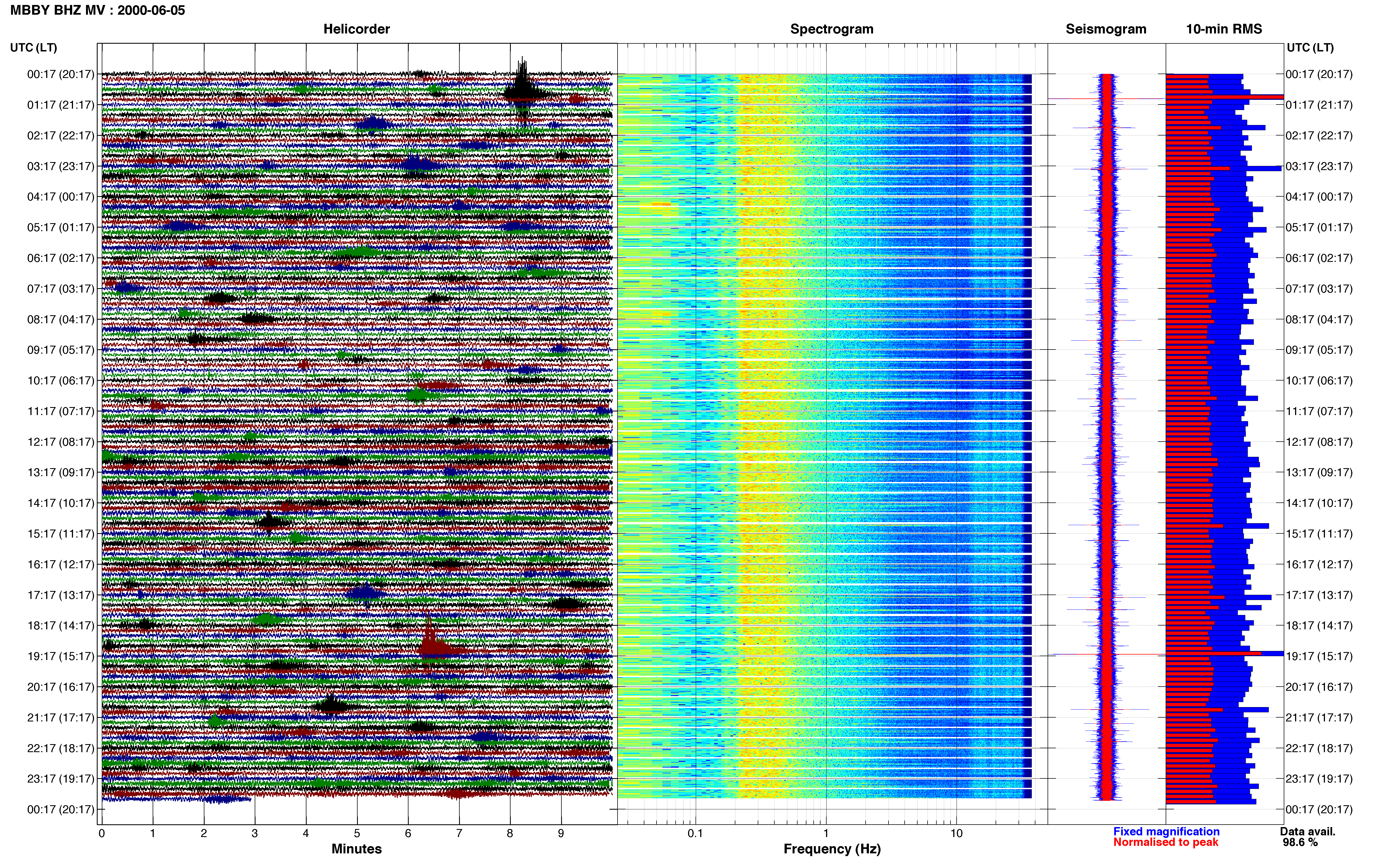Select RMS-side time label '13:17 (09:17)'
The image size is (1388, 868).
[x=1319, y=473]
